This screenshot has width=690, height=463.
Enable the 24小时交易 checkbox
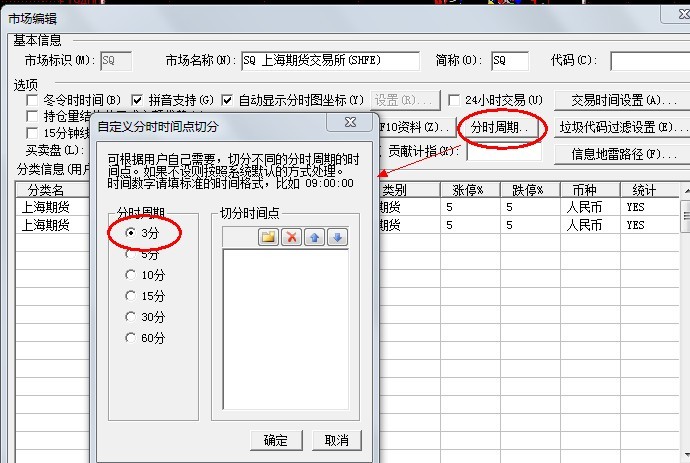[x=454, y=100]
